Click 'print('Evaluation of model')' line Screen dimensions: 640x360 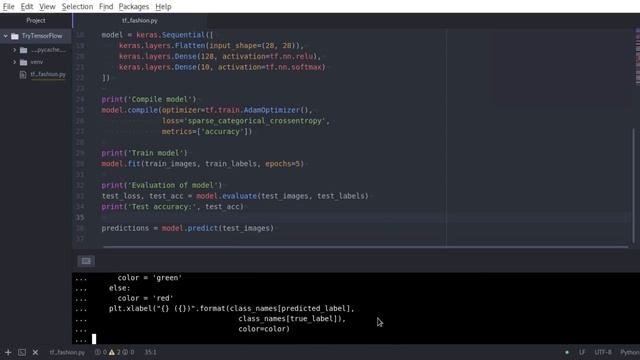tap(162, 185)
